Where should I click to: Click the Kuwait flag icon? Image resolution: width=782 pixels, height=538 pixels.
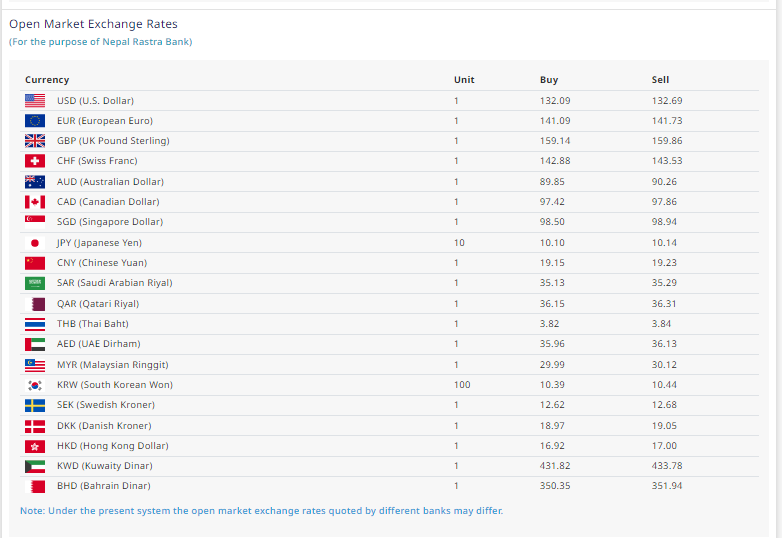tap(35, 466)
